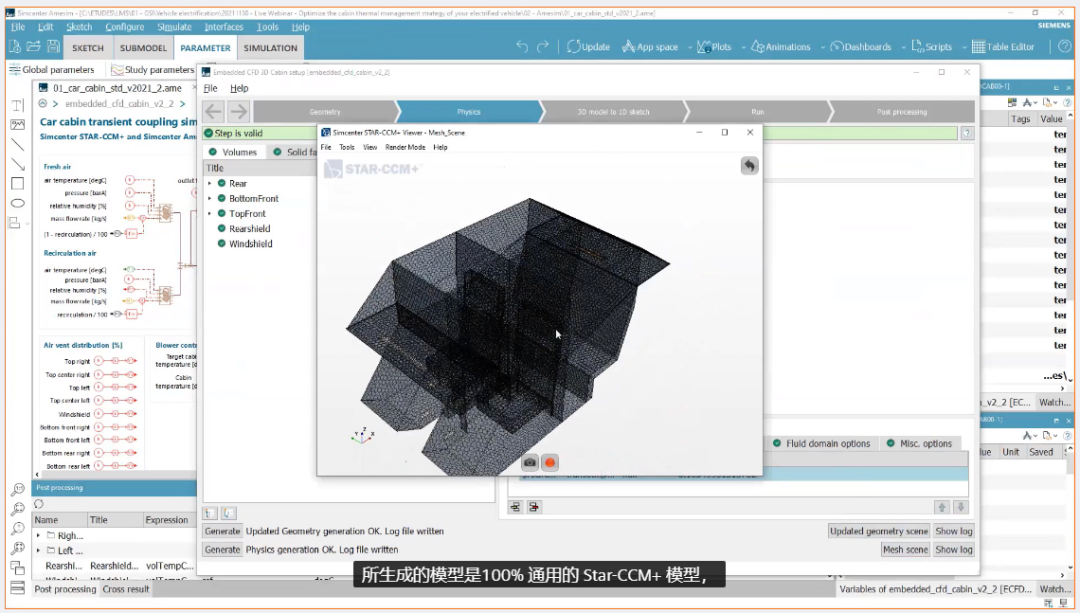1080x613 pixels.
Task: Click the Mesh scene button
Action: coord(905,550)
